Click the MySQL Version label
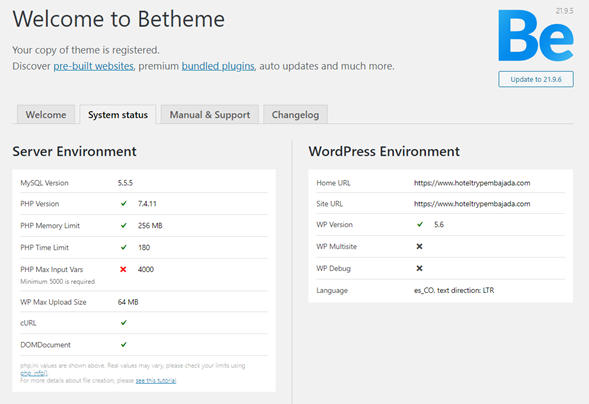 44,183
